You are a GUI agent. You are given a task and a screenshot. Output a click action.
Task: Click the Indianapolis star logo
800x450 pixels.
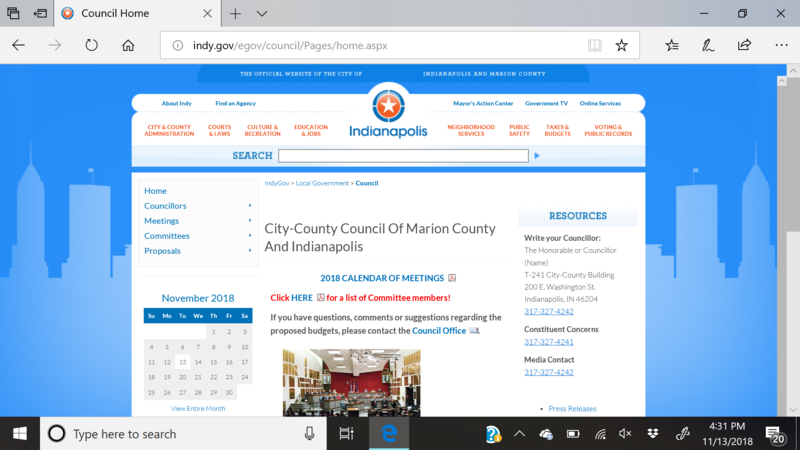coord(388,106)
